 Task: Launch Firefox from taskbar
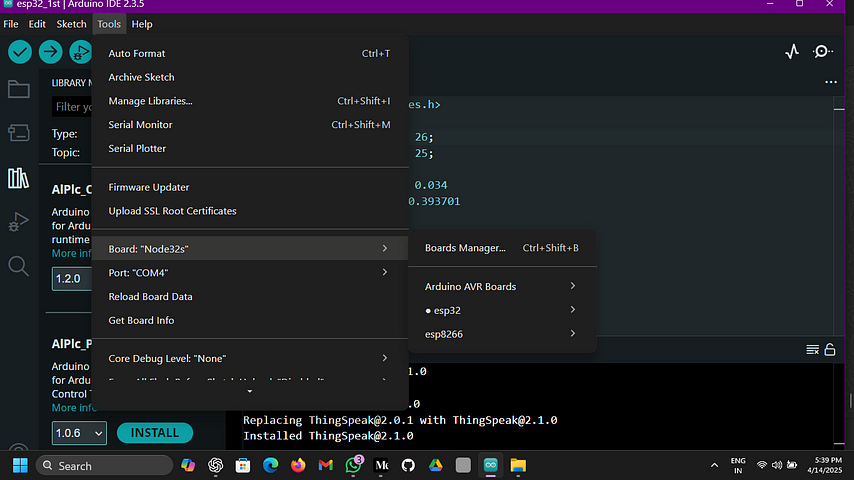[x=298, y=465]
